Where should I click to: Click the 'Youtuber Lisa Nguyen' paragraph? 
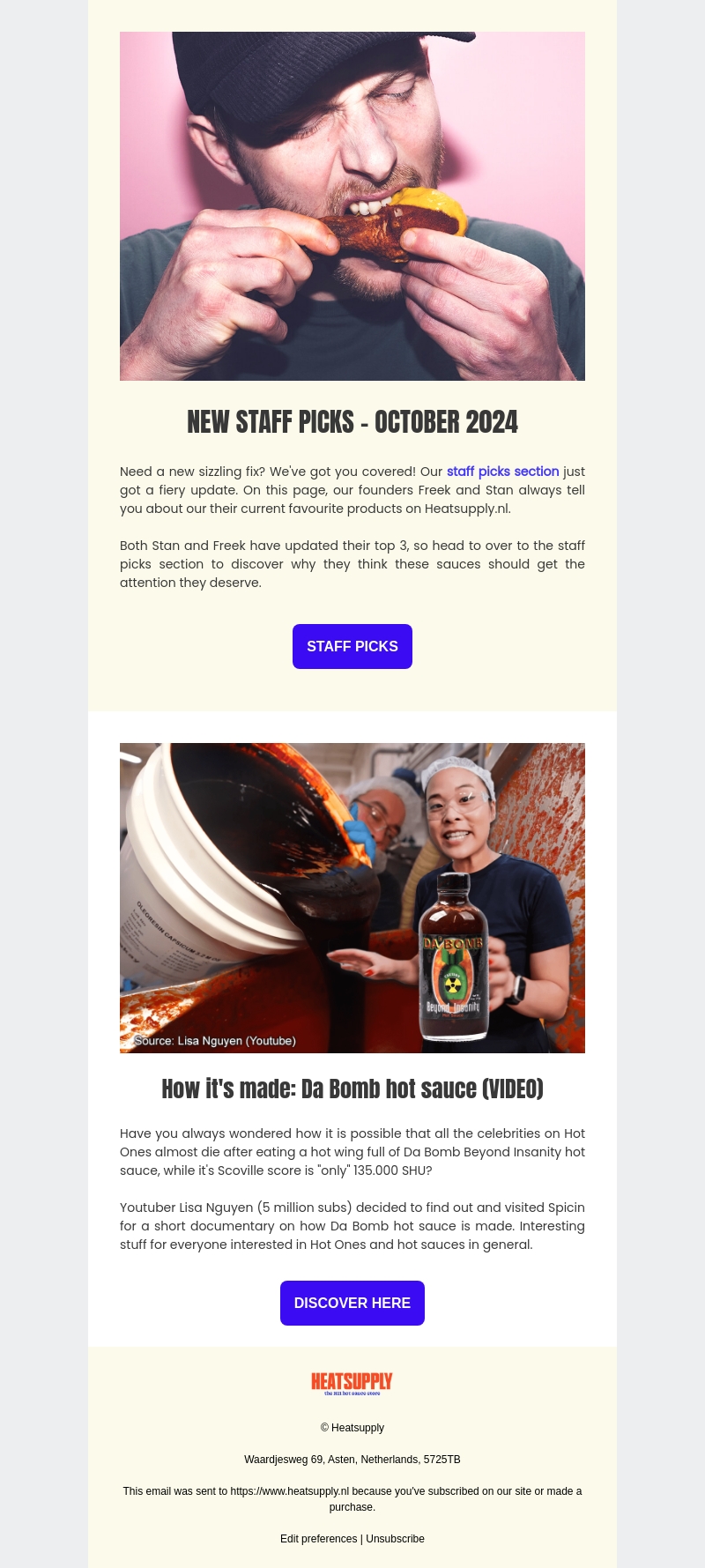pyautogui.click(x=352, y=1226)
